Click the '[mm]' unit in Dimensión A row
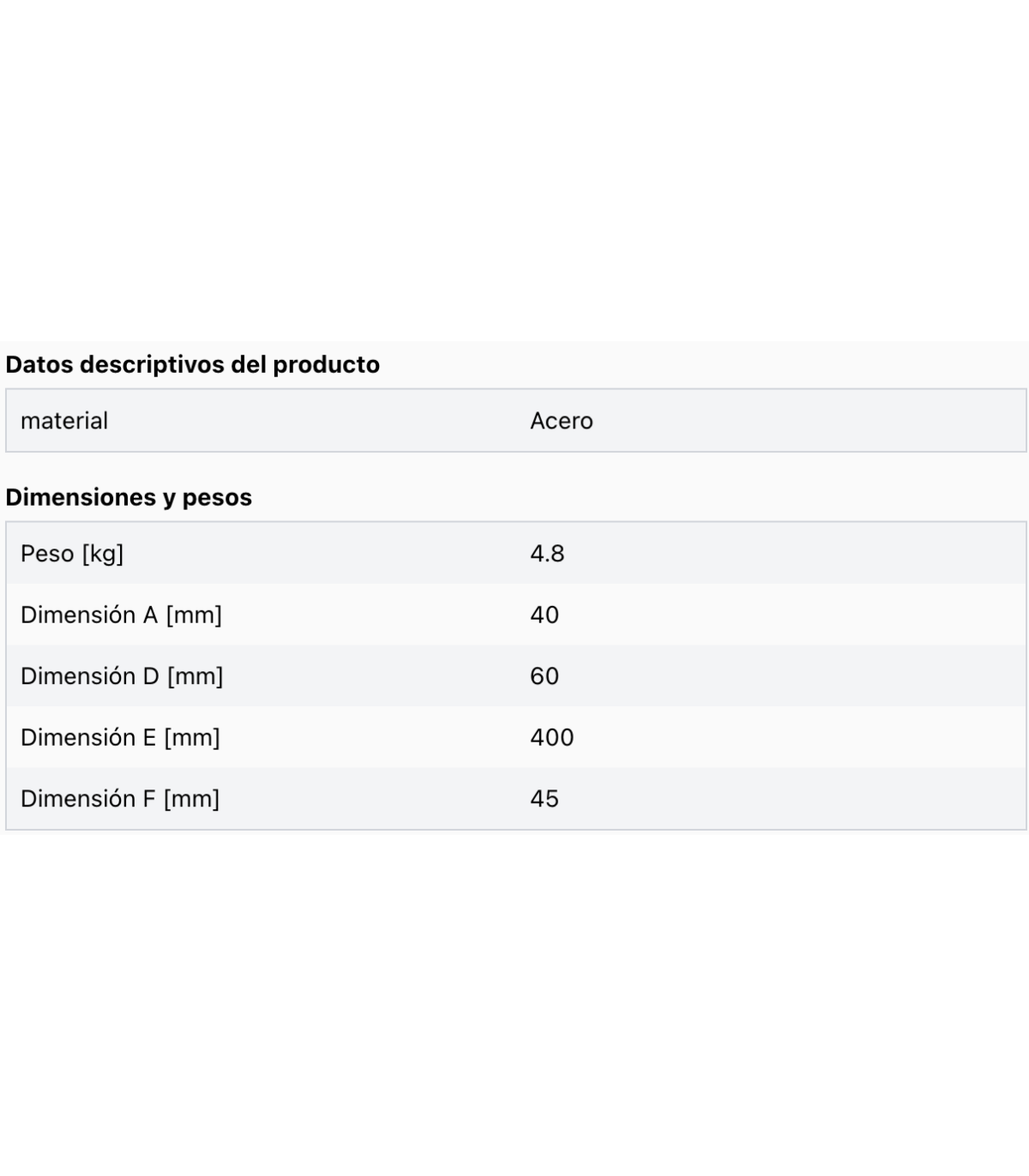The width and height of the screenshot is (1029, 1176). pyautogui.click(x=194, y=615)
